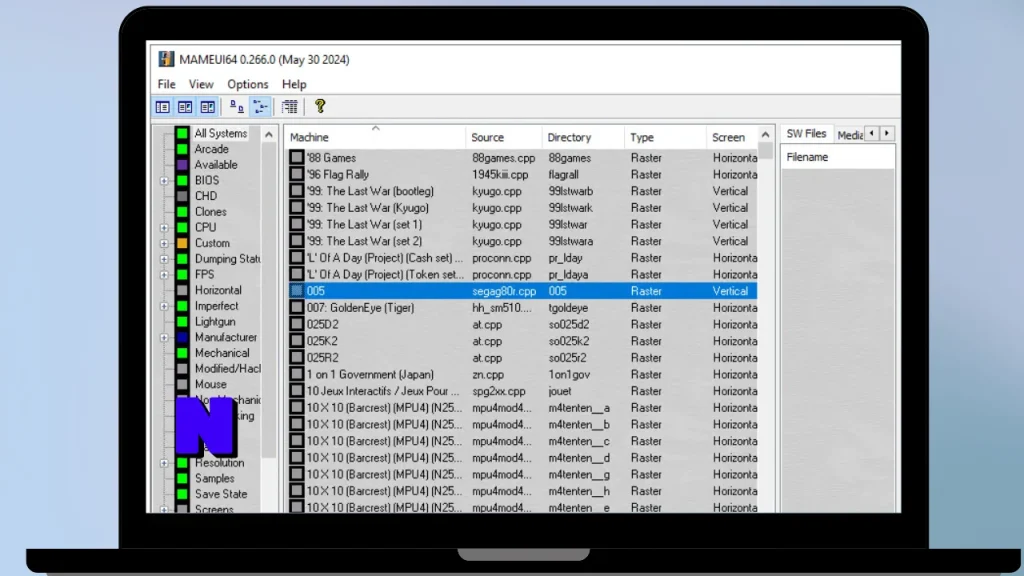The height and width of the screenshot is (576, 1024).
Task: Click the folder tree scrollbar thumb
Action: (x=268, y=299)
